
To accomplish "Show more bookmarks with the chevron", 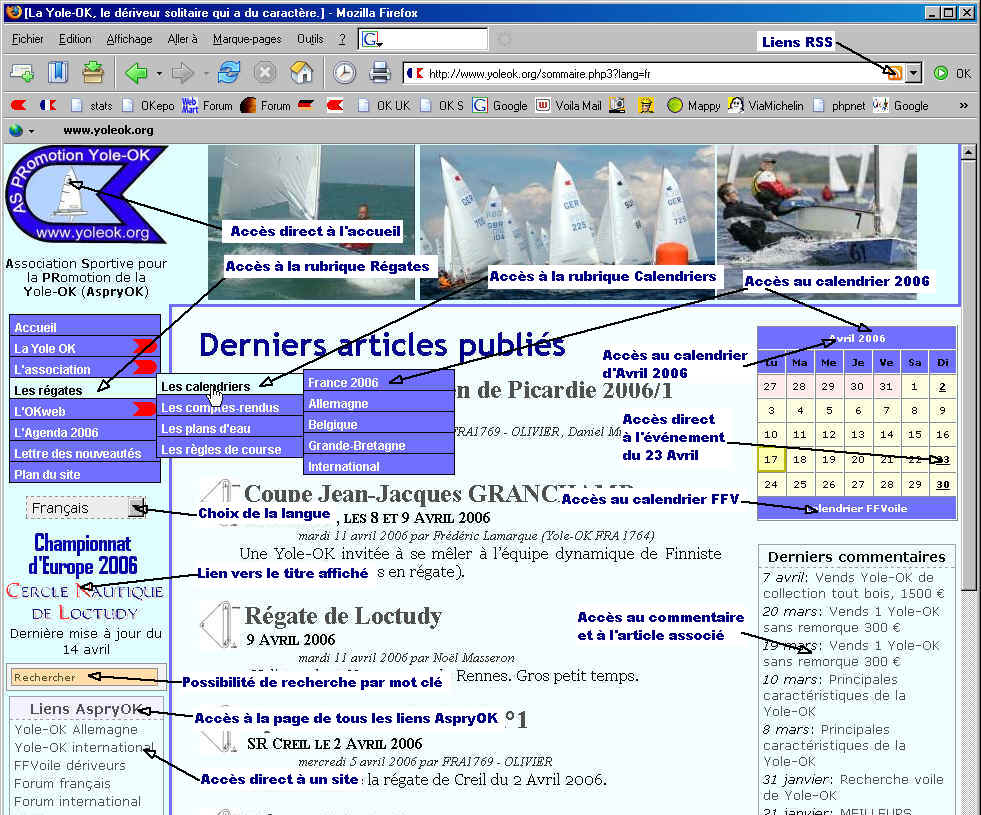I will tap(963, 105).
